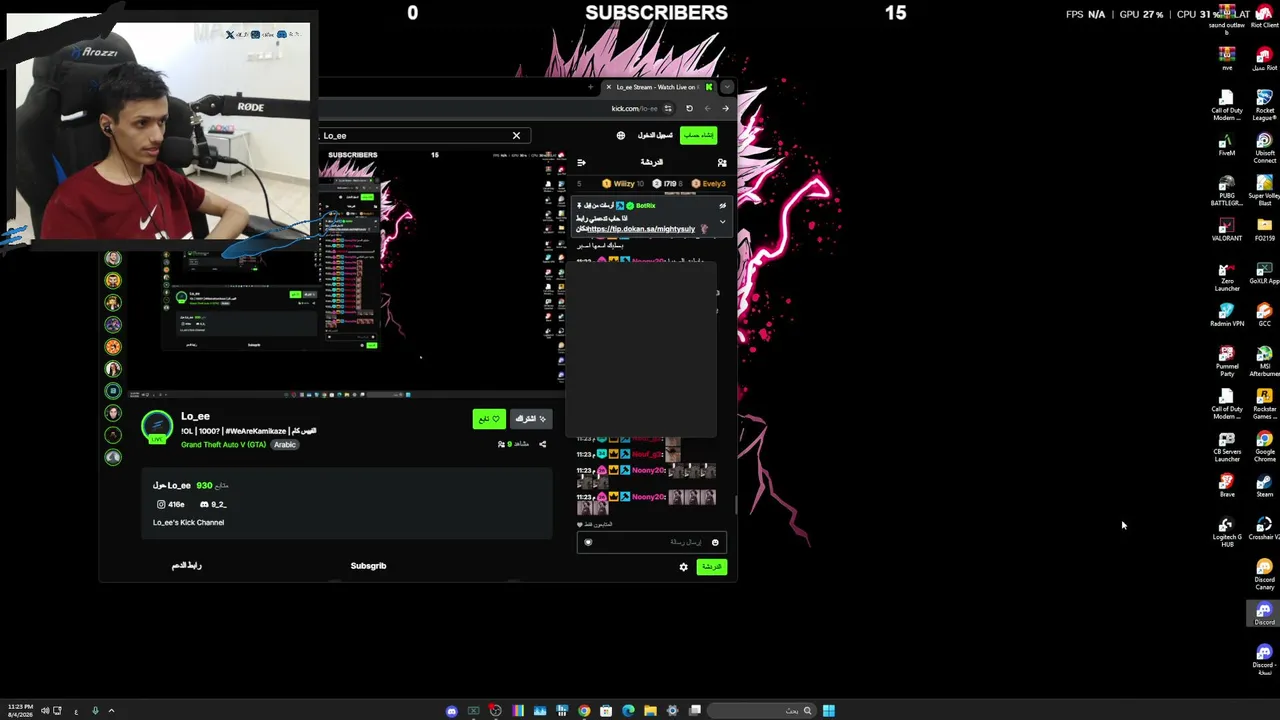The height and width of the screenshot is (720, 1280).
Task: Open the 416e Instagram link
Action: click(x=171, y=504)
